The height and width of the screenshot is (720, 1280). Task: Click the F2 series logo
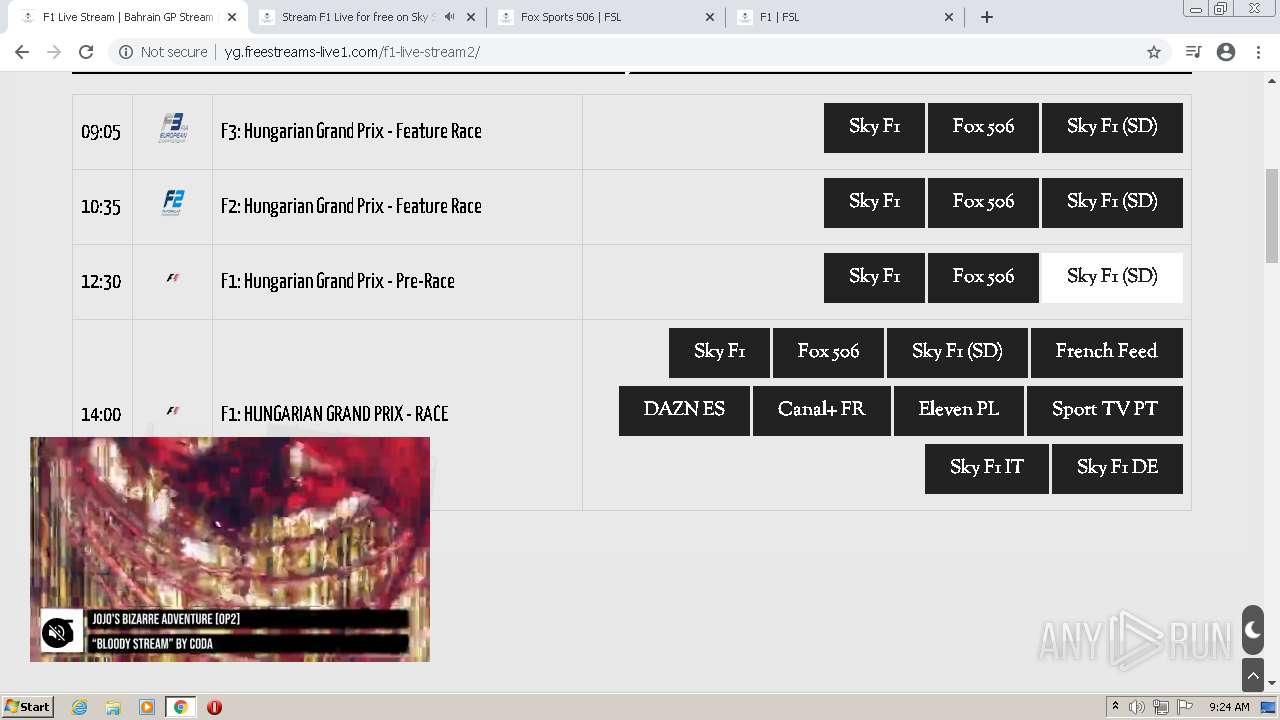point(173,203)
